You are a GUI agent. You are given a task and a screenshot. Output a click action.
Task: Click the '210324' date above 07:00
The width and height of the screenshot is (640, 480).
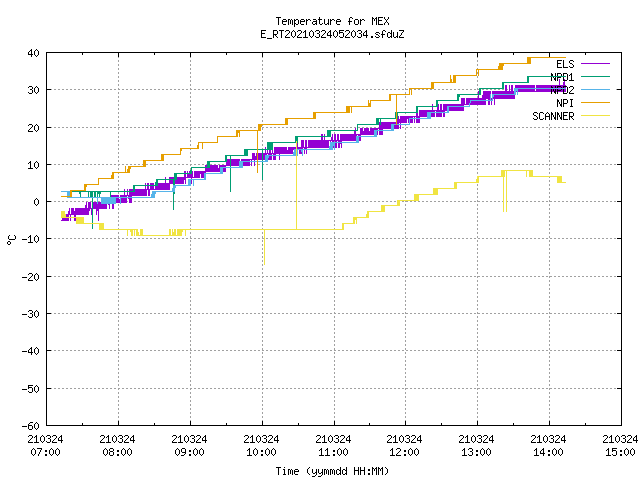(45, 440)
